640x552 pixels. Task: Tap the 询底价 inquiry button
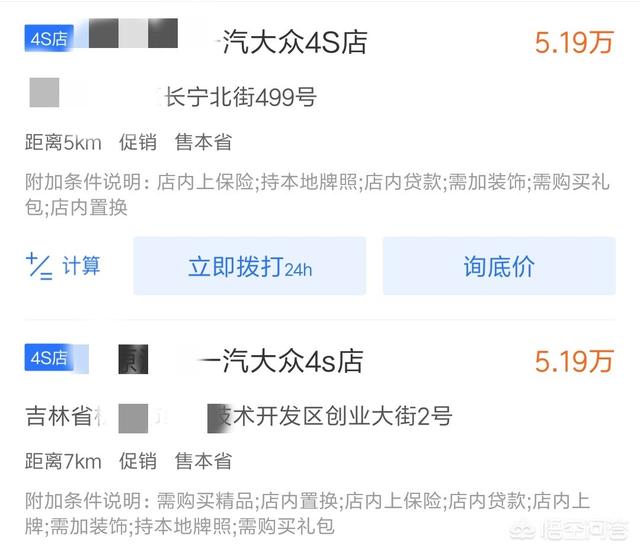(499, 266)
